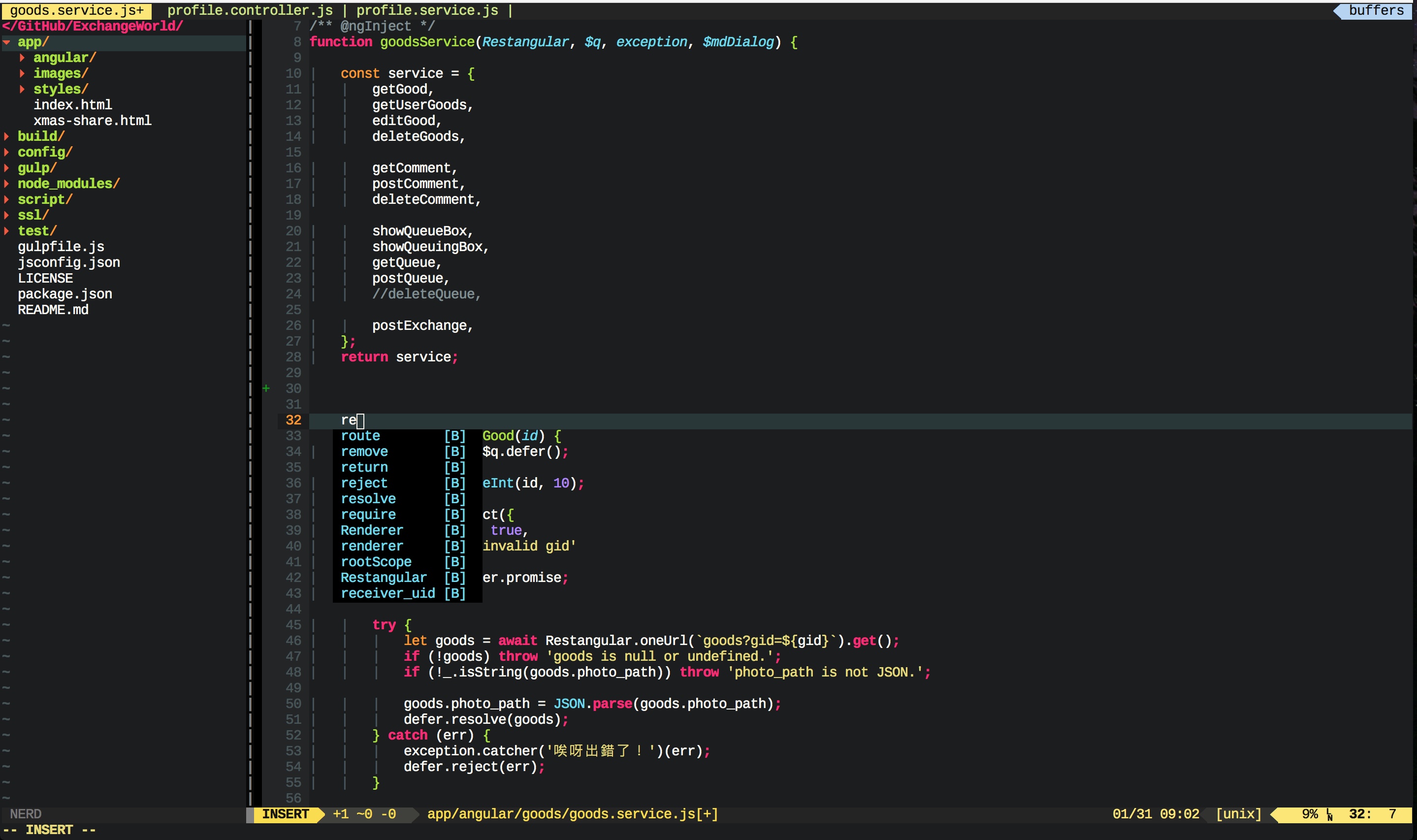Screen dimensions: 1417x840
Task: Expand the angular/ folder arrow
Action: click(x=22, y=58)
